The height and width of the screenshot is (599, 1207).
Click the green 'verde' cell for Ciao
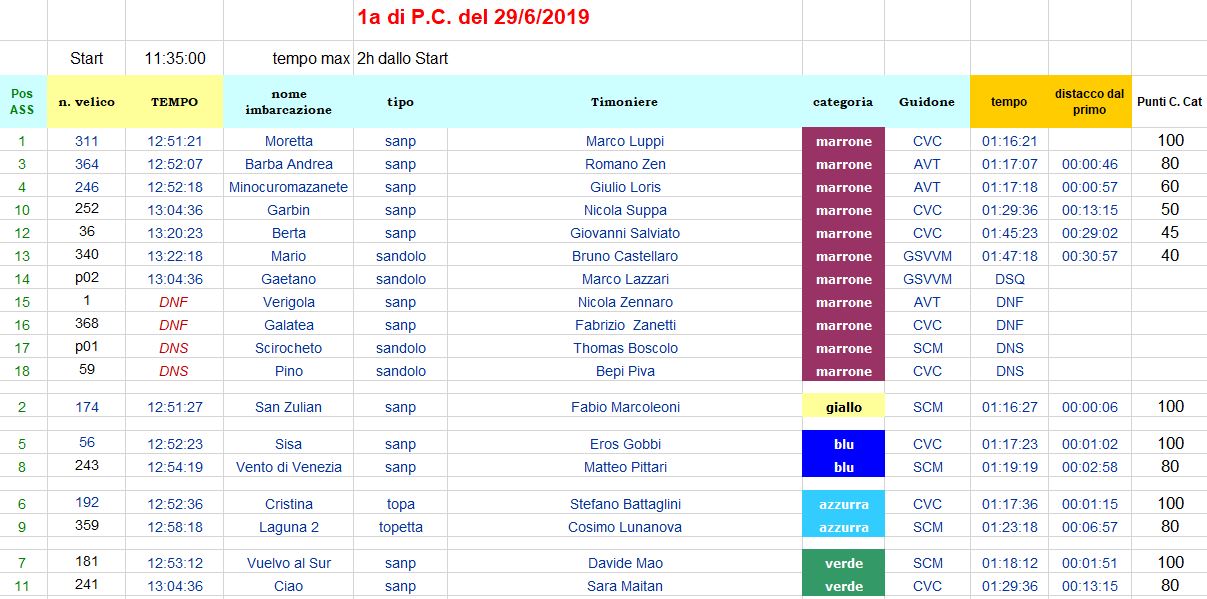[x=844, y=586]
